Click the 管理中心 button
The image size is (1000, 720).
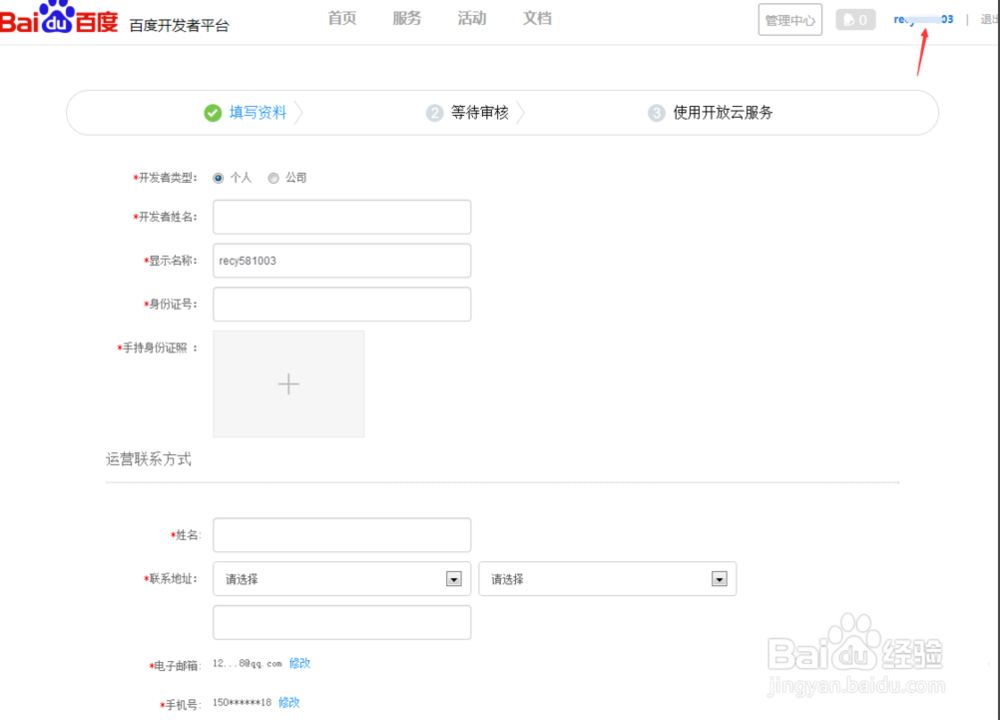point(789,19)
